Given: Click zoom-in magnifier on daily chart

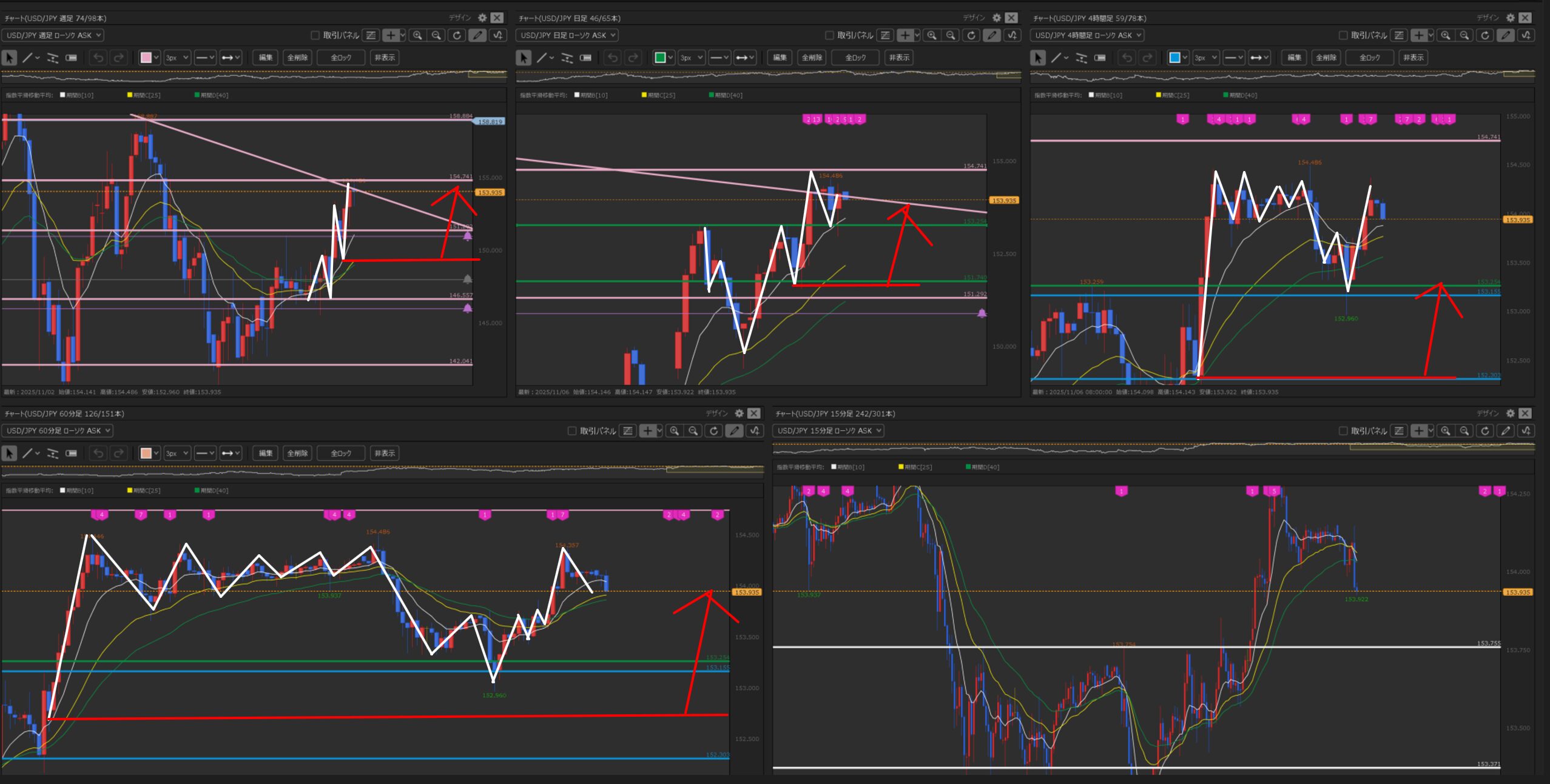Looking at the screenshot, I should 932,35.
